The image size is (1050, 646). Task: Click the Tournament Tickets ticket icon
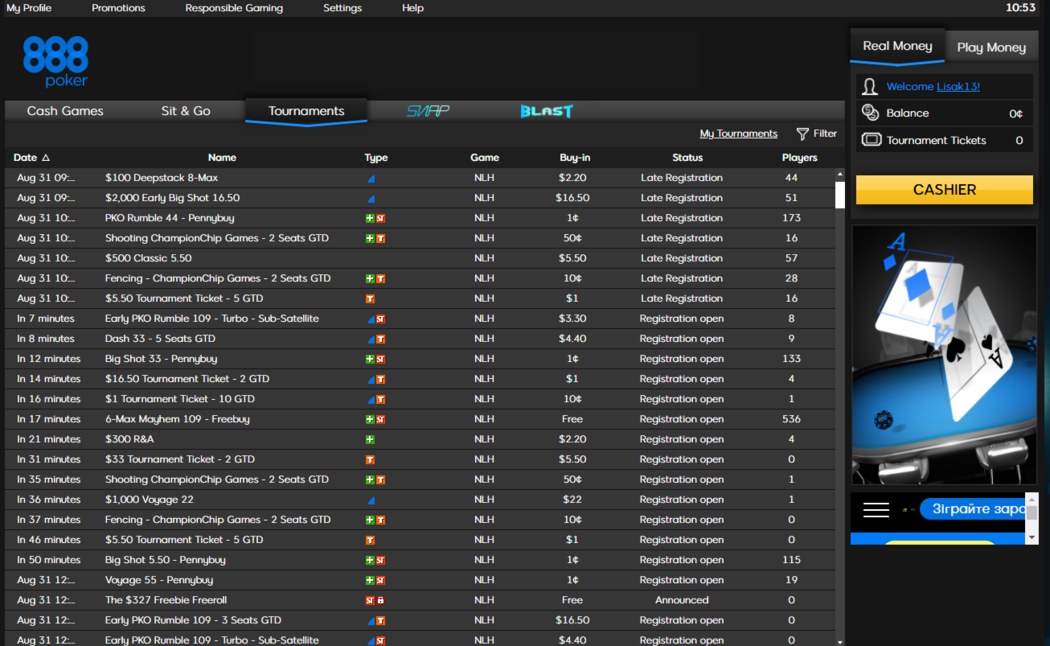(x=871, y=140)
